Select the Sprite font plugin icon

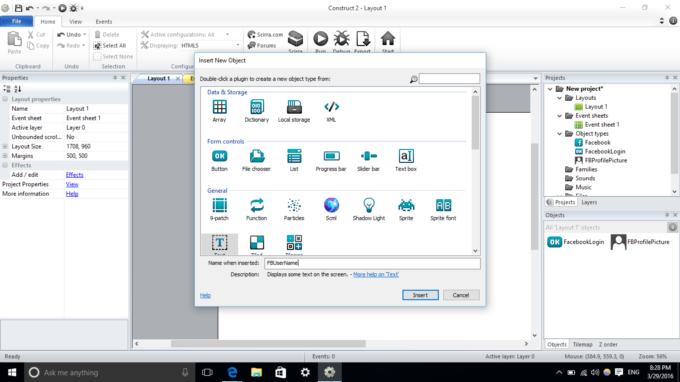(443, 205)
